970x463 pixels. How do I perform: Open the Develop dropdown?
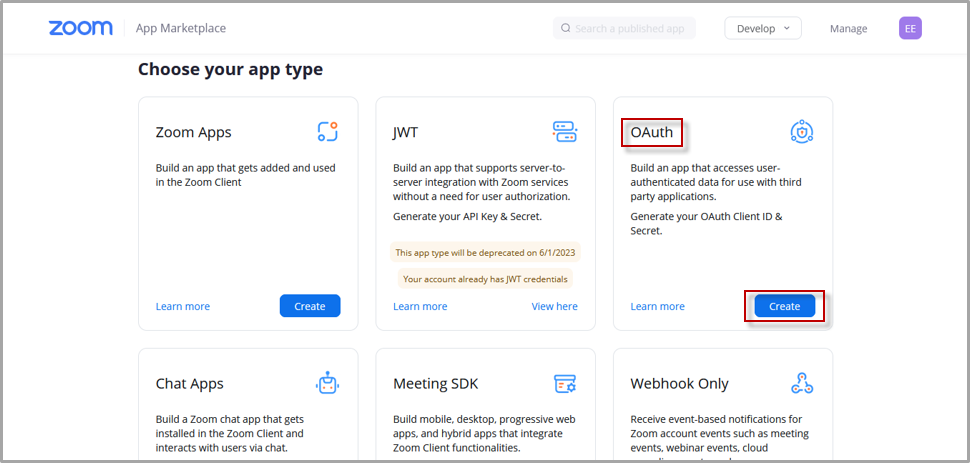(763, 28)
